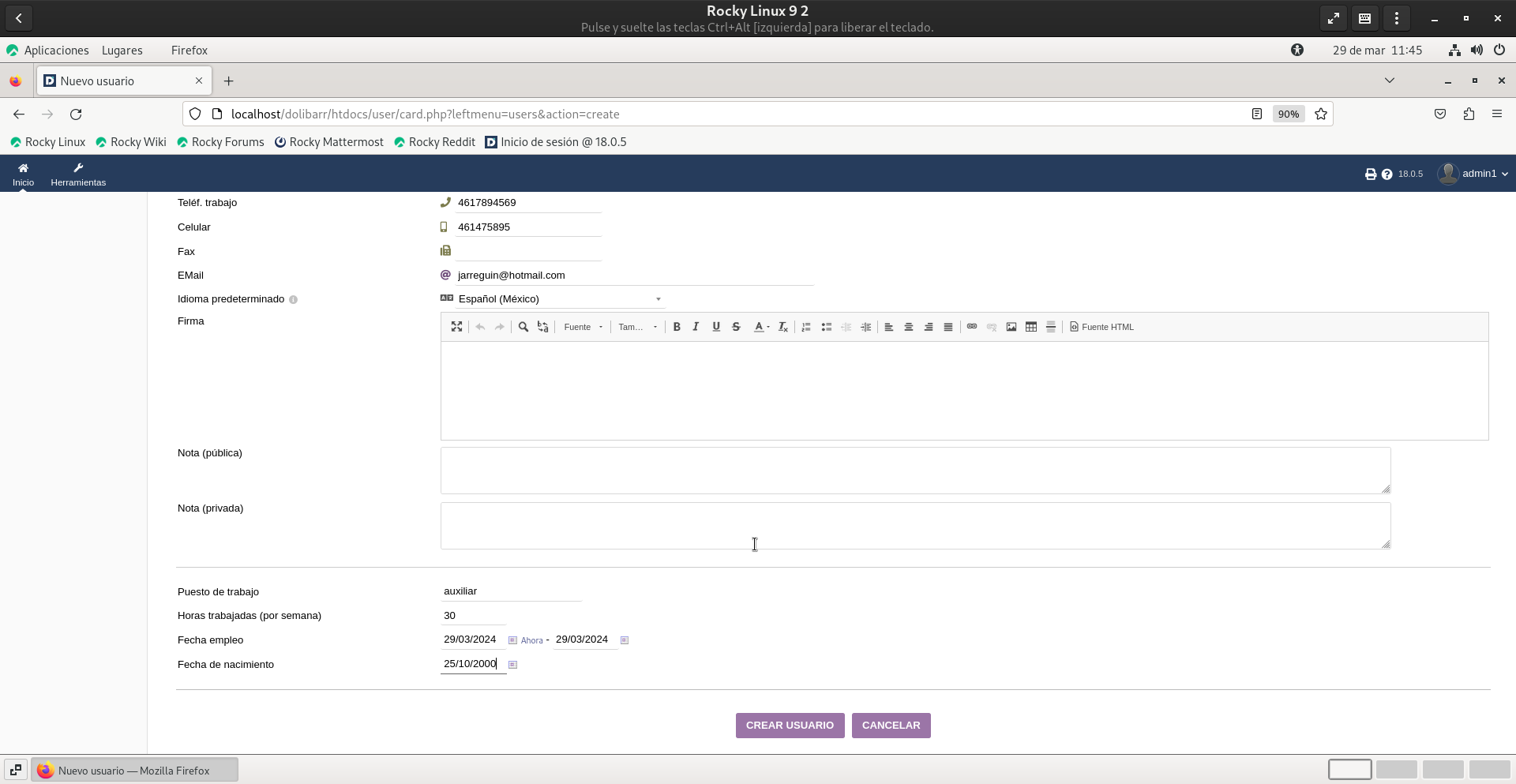Open the Herramientas menu
Image resolution: width=1516 pixels, height=784 pixels.
coord(78,174)
